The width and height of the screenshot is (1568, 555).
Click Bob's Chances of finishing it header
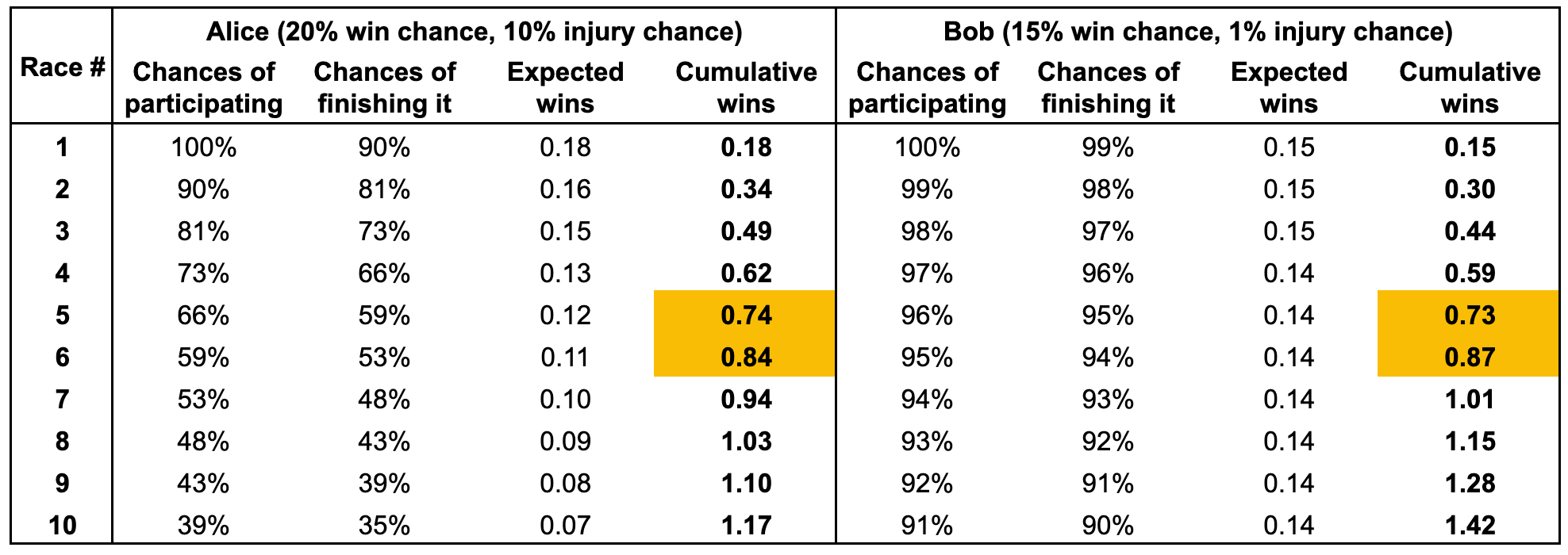pos(1108,87)
